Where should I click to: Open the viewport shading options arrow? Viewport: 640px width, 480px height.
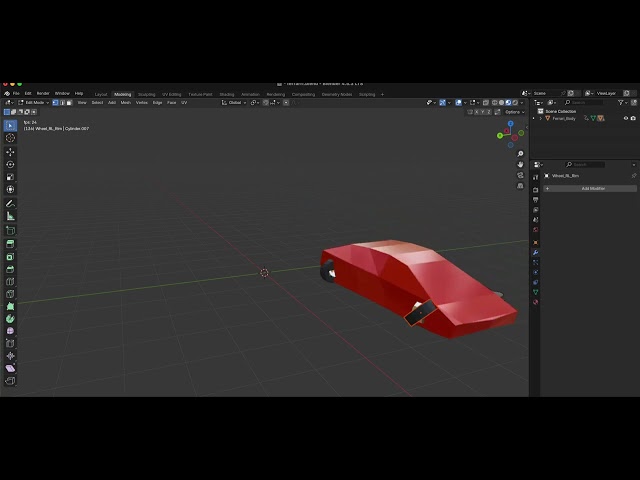tap(522, 103)
